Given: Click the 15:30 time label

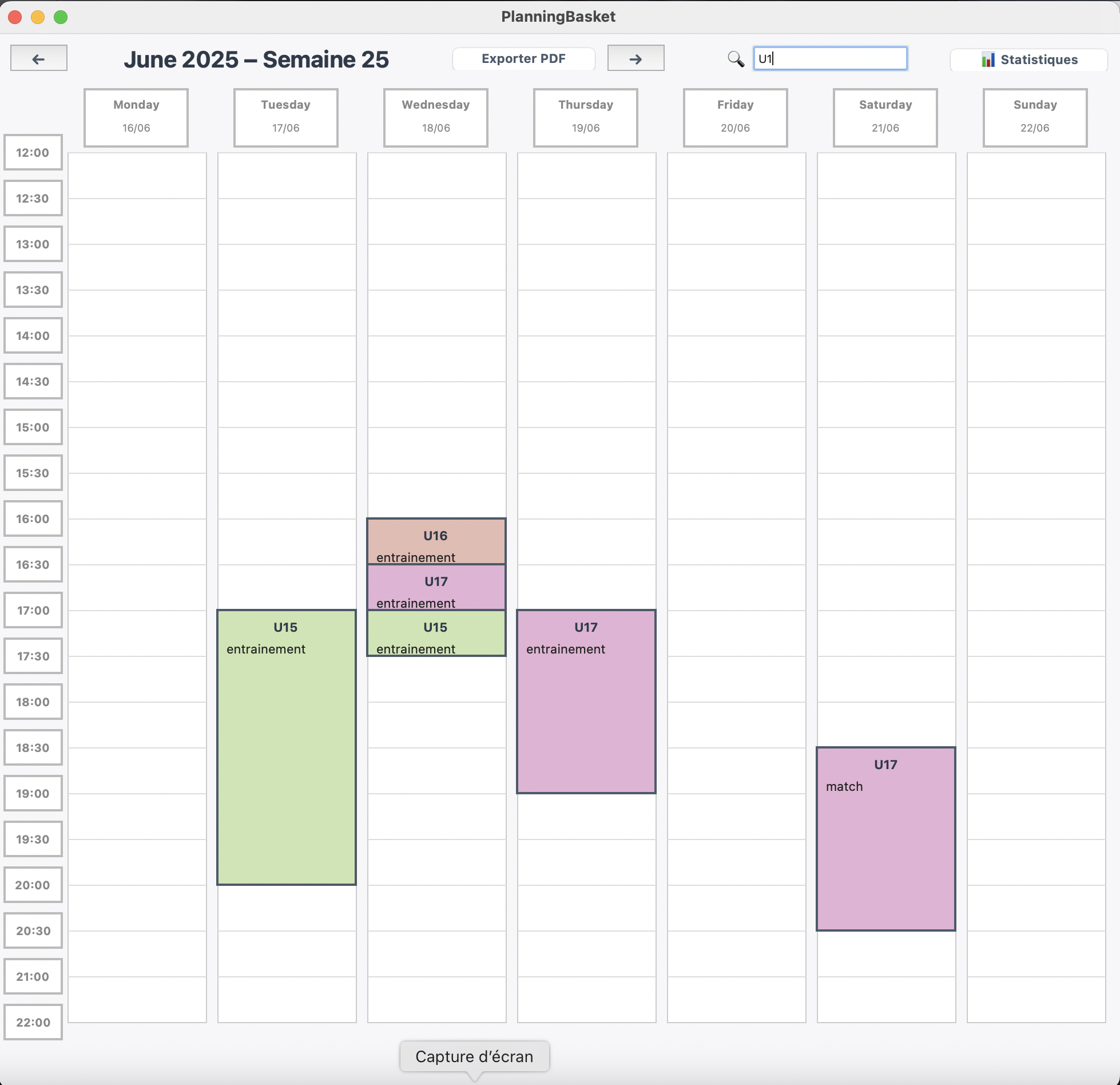Looking at the screenshot, I should [33, 473].
